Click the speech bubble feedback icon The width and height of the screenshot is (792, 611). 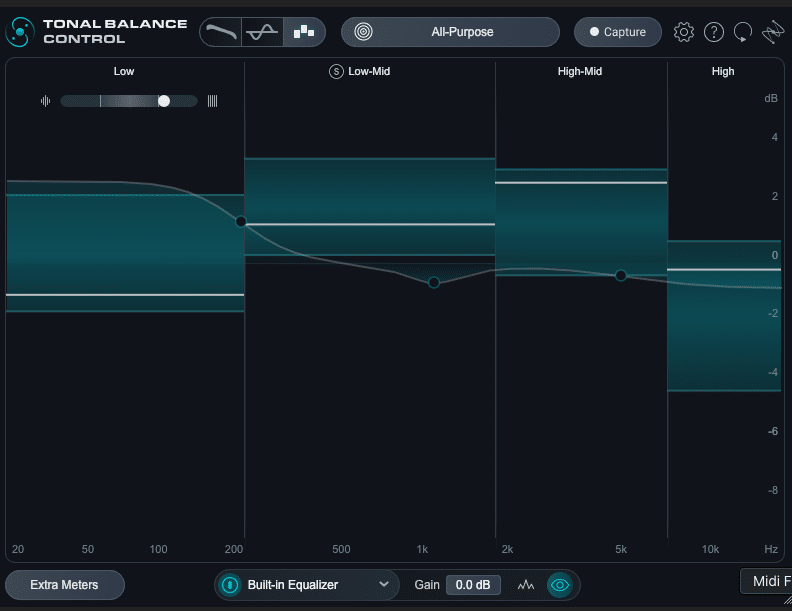pyautogui.click(x=743, y=32)
